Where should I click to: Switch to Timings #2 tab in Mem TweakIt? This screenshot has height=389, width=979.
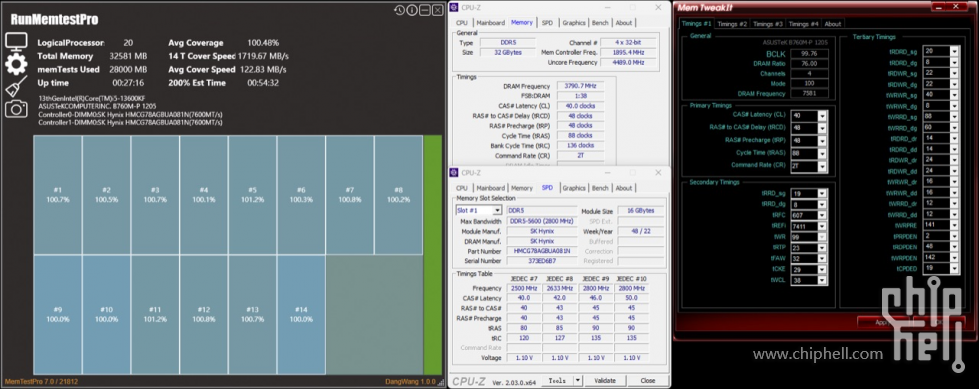[732, 24]
